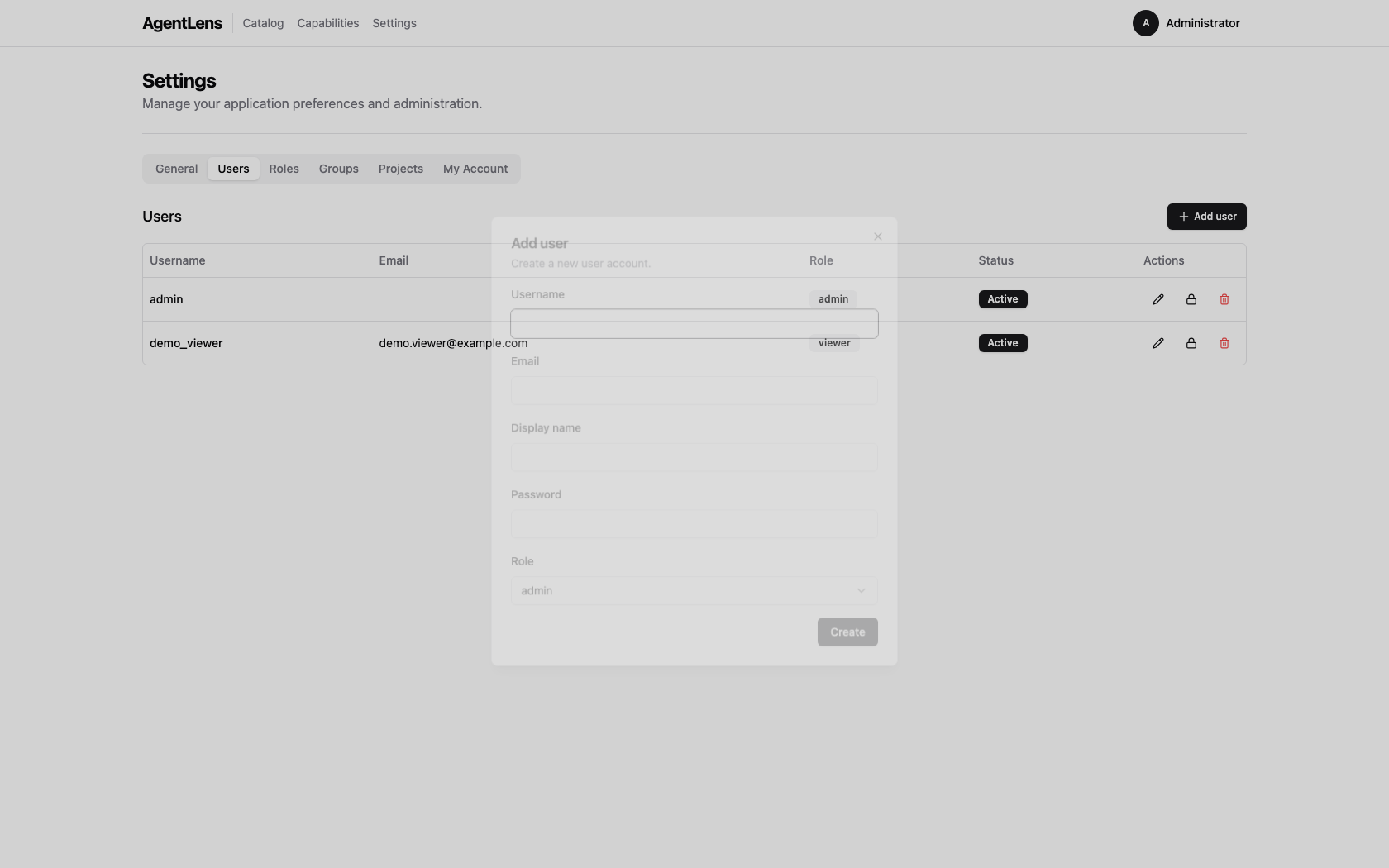Switch to the General tab

tap(175, 169)
